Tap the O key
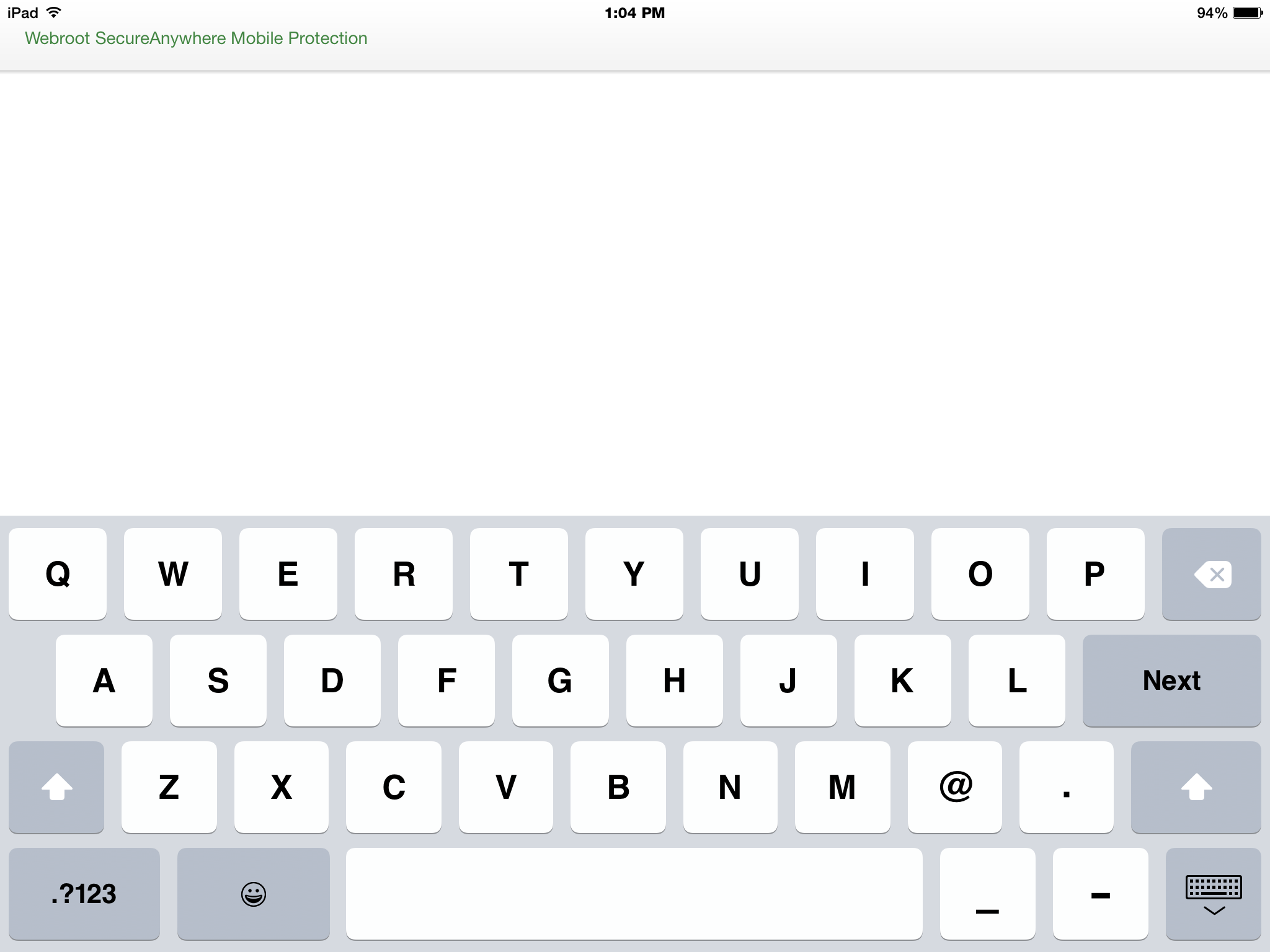The width and height of the screenshot is (1270, 952). pyautogui.click(x=980, y=574)
